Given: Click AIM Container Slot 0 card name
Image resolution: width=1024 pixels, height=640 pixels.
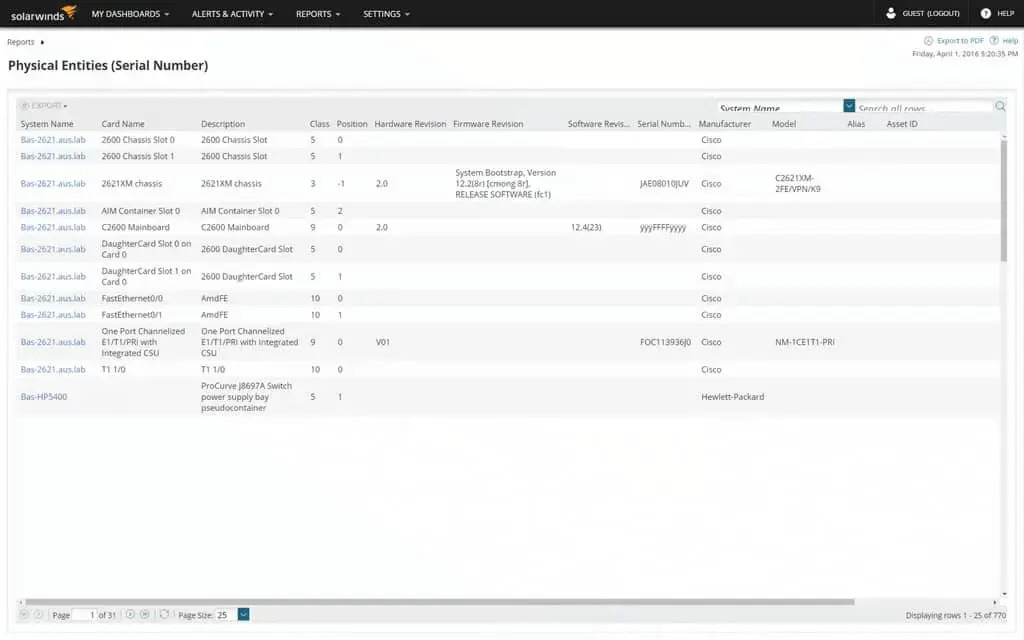Looking at the screenshot, I should coord(140,211).
